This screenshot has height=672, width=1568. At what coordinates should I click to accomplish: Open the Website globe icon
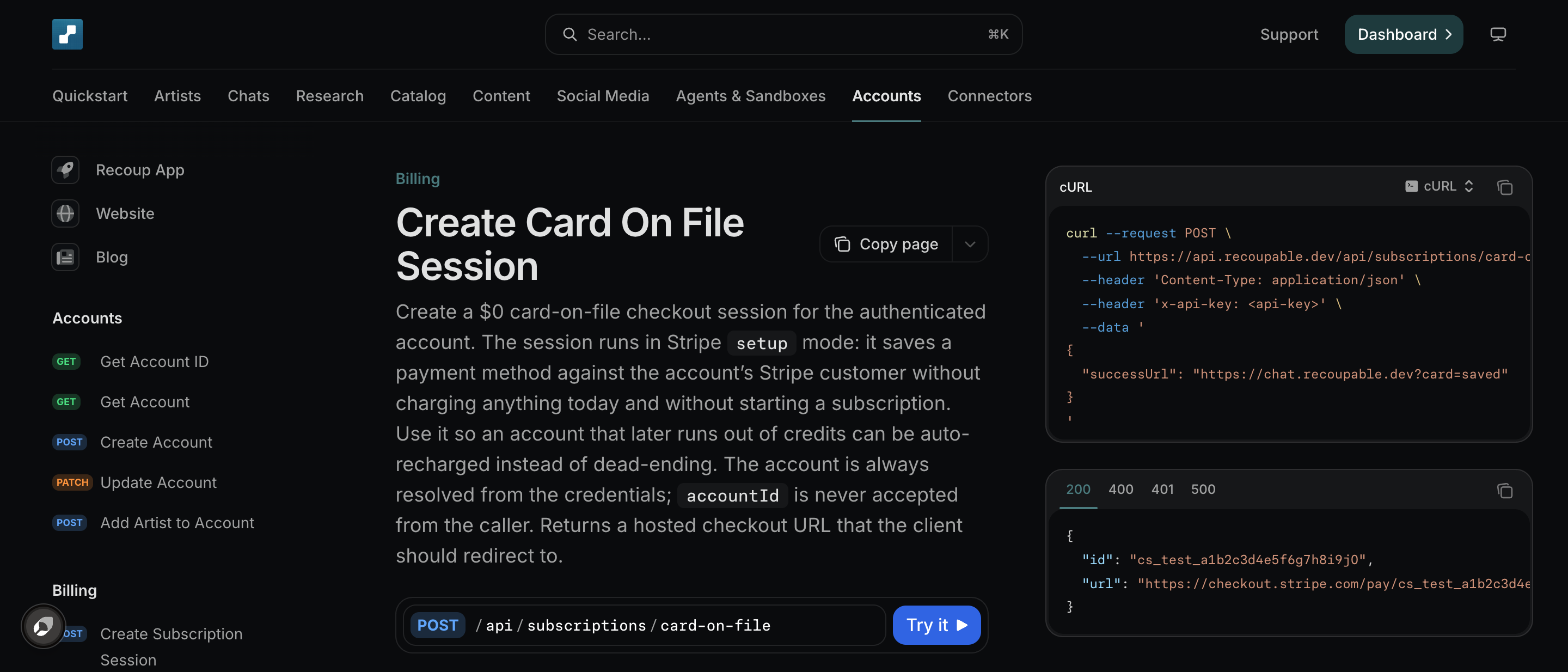66,213
